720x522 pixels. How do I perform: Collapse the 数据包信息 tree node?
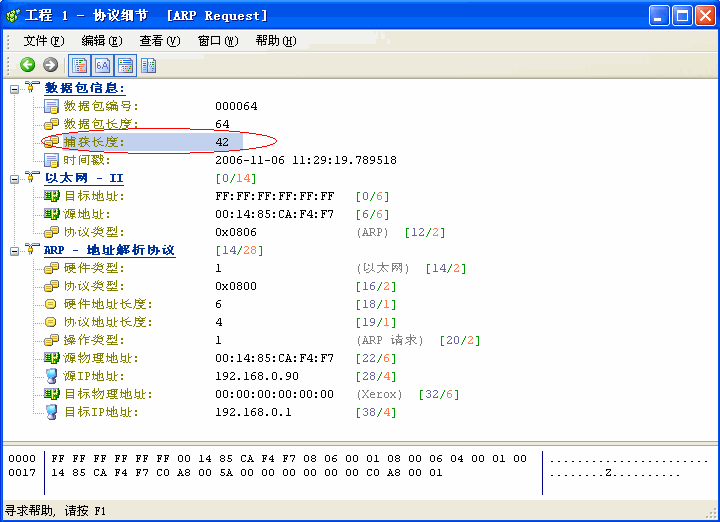[x=15, y=89]
